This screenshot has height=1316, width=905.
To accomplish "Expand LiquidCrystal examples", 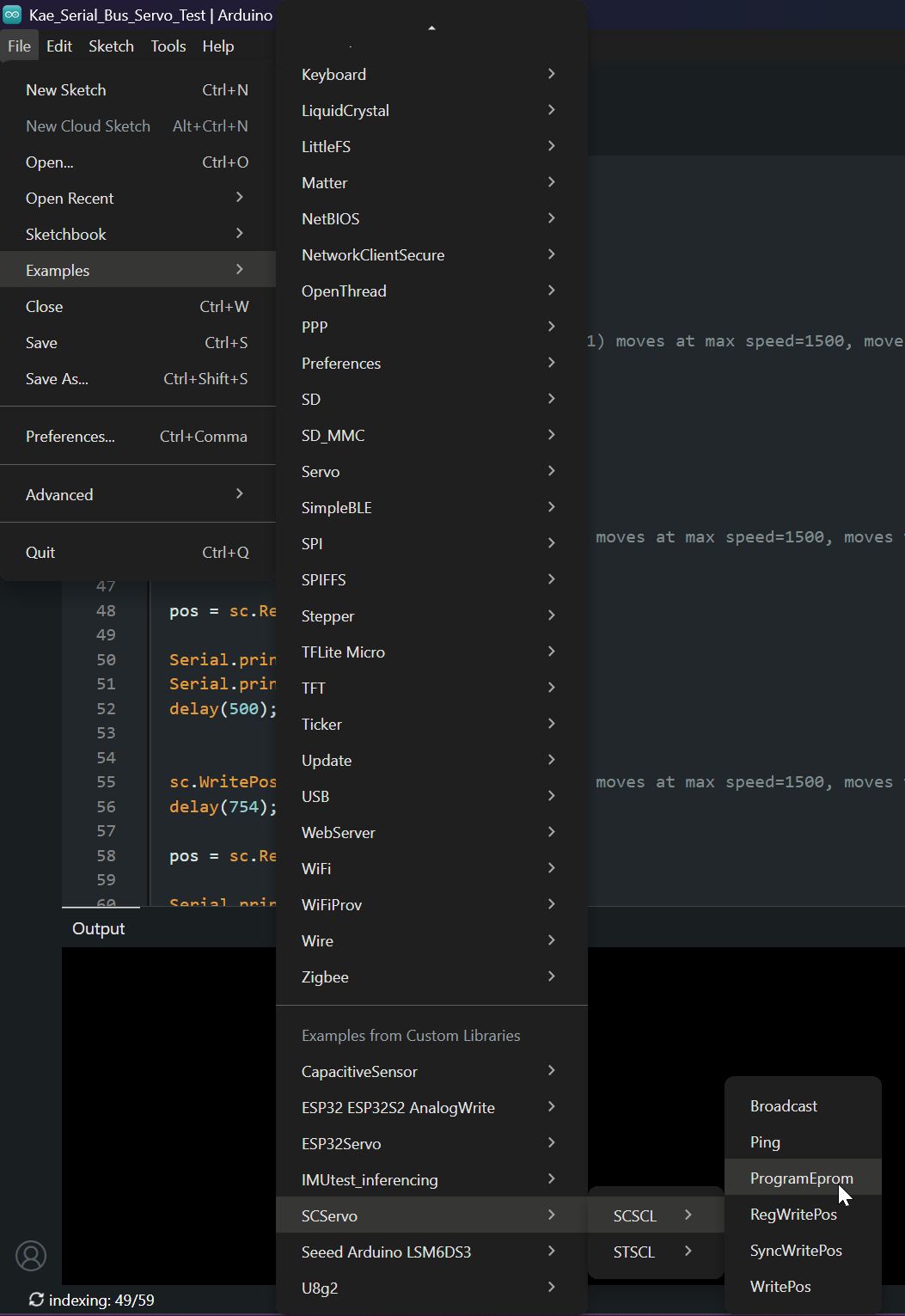I will 431,111.
